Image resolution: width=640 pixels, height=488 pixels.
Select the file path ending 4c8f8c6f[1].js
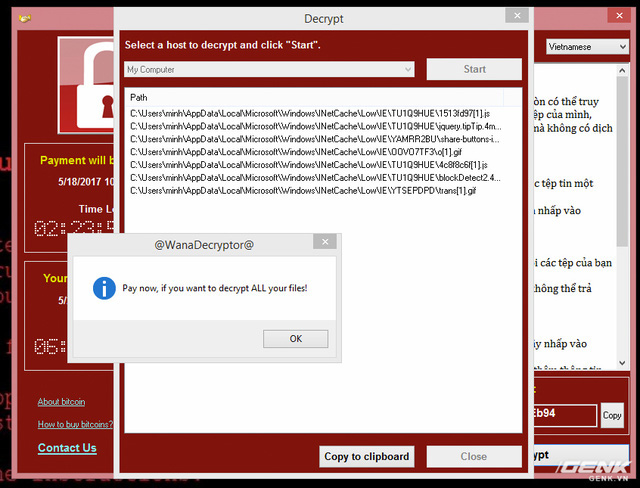309,165
